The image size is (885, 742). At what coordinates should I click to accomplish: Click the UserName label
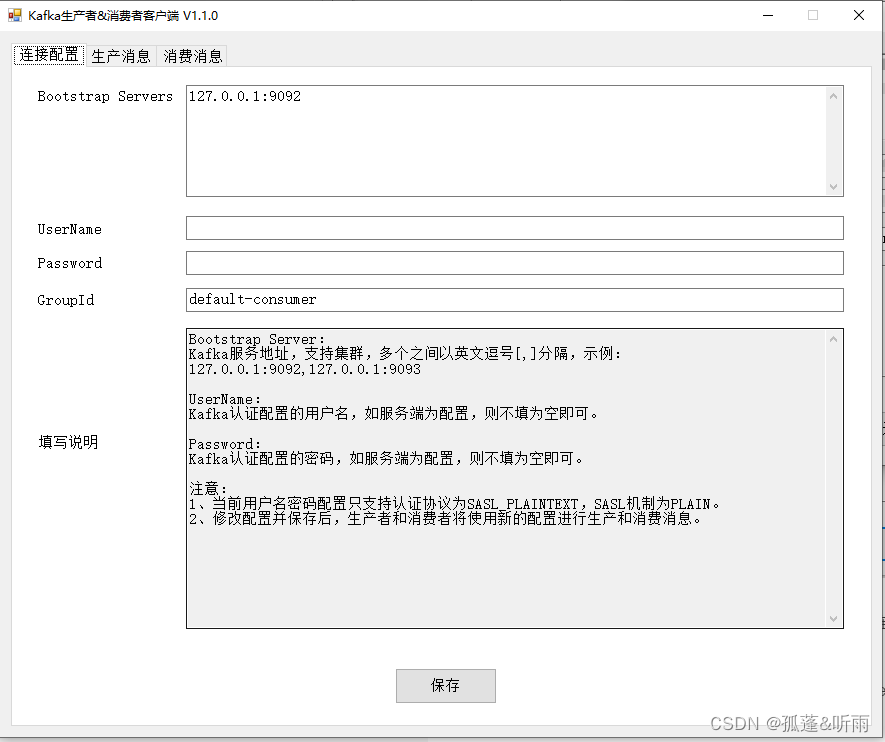69,229
